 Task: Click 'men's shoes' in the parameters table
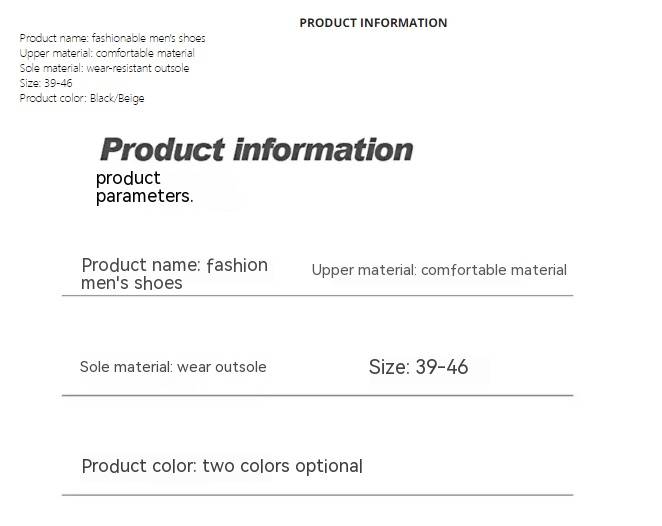point(132,283)
